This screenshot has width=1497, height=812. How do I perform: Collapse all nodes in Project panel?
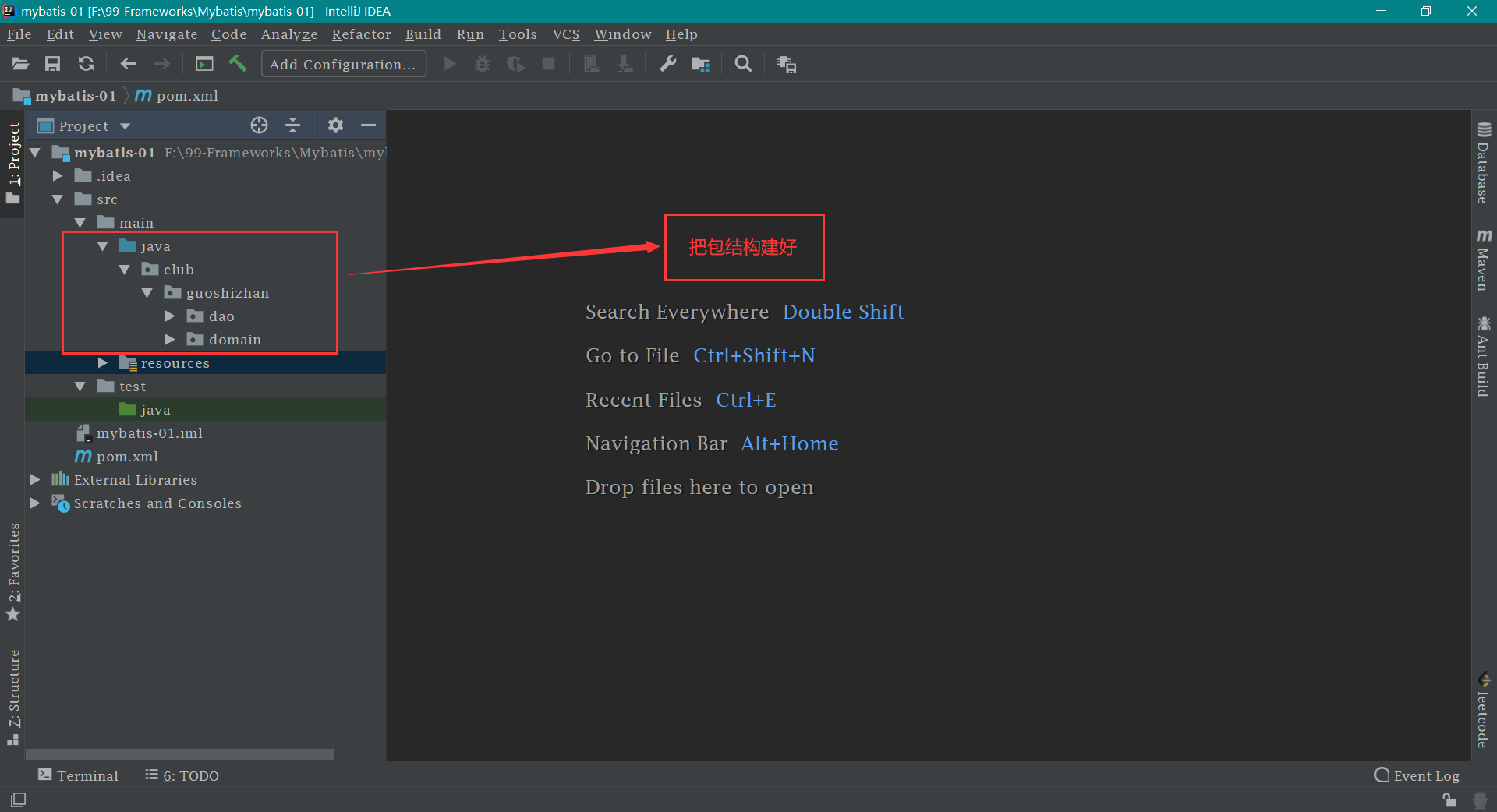(293, 125)
